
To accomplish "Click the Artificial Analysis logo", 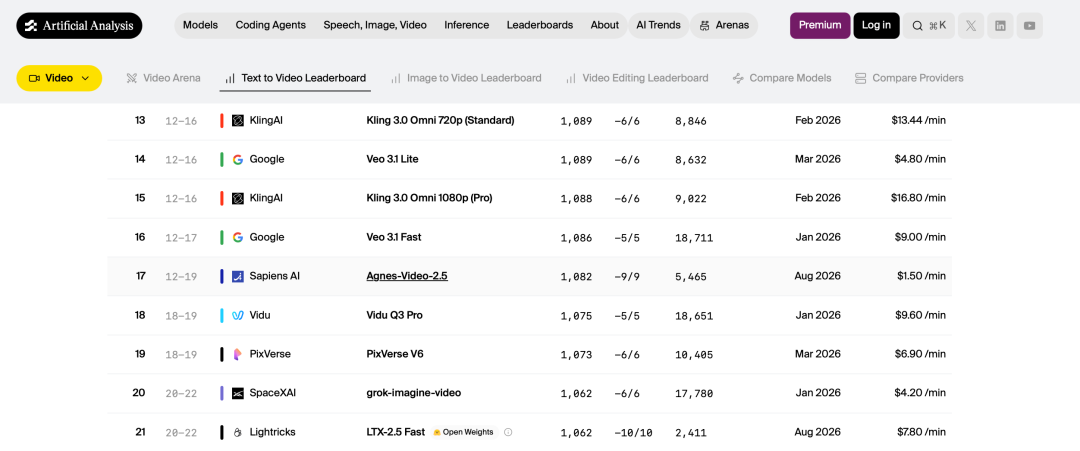I will pos(79,25).
